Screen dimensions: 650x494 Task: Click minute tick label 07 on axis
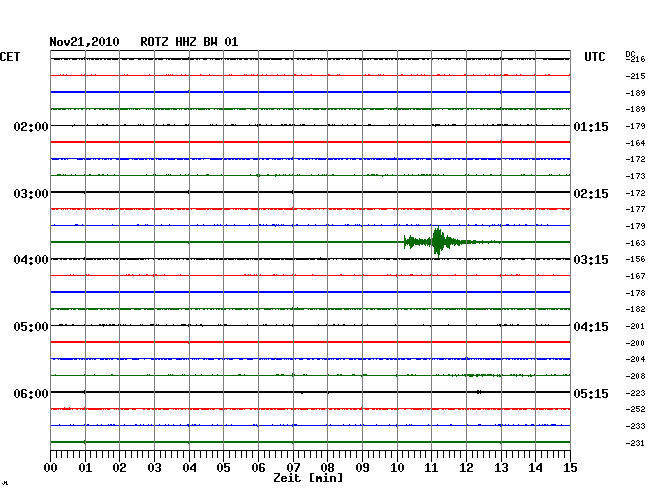click(293, 468)
